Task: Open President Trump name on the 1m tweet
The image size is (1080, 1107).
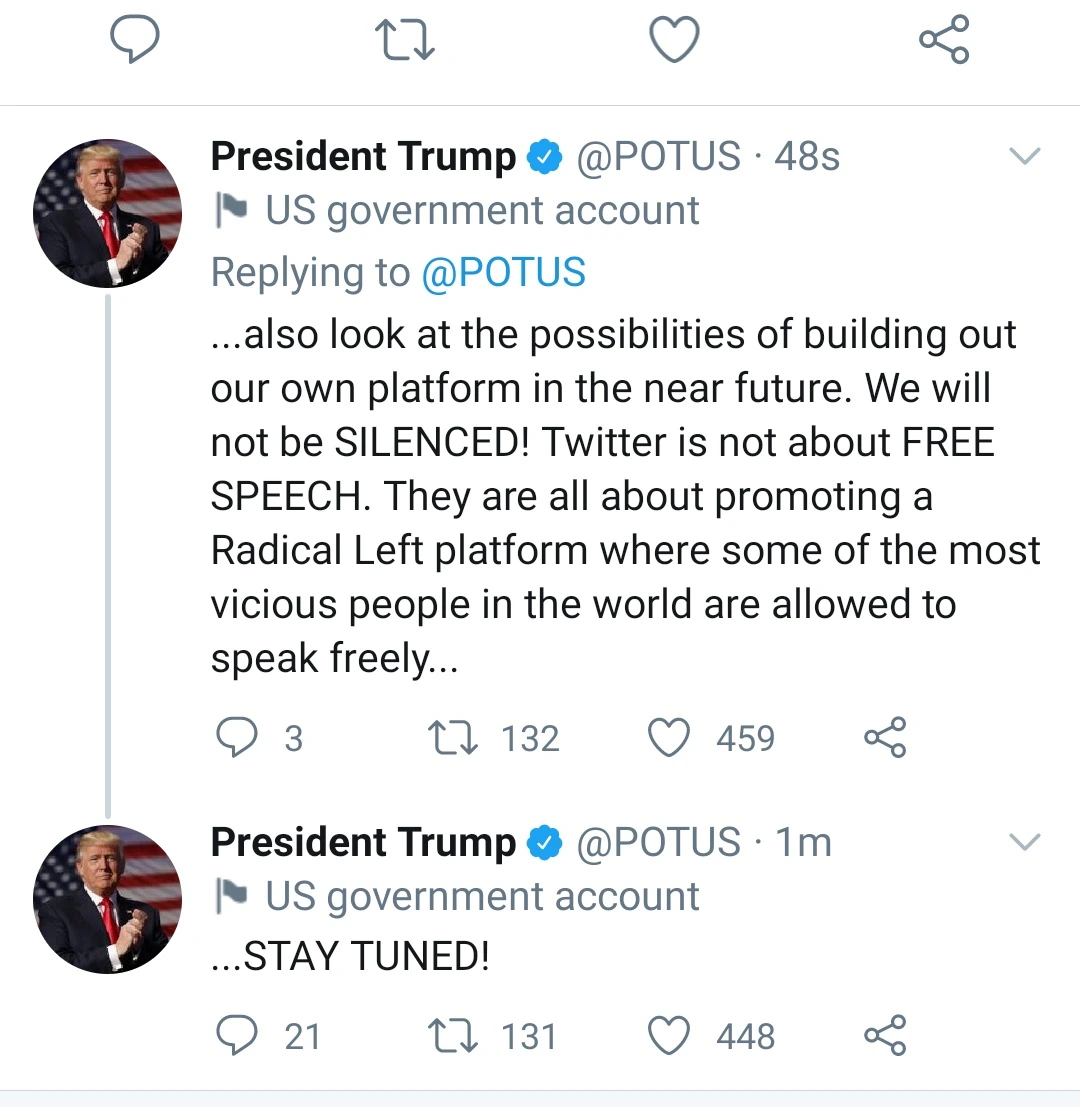Action: (364, 842)
